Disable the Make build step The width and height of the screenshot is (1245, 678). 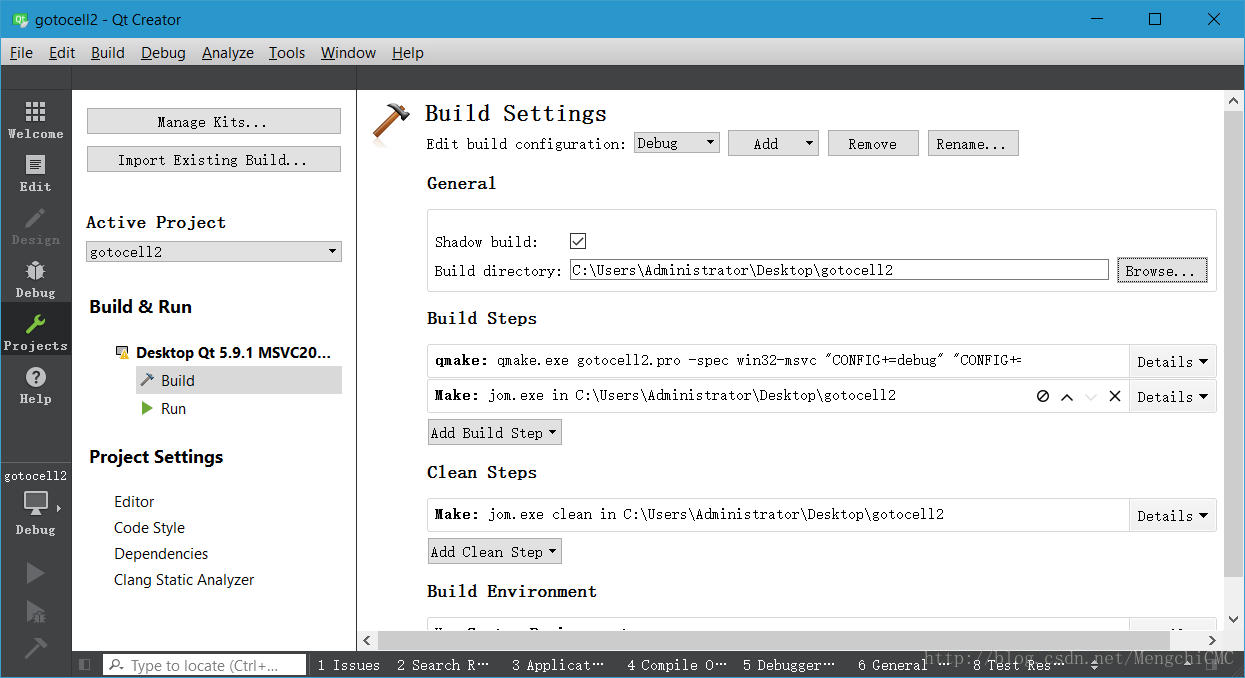[1043, 396]
